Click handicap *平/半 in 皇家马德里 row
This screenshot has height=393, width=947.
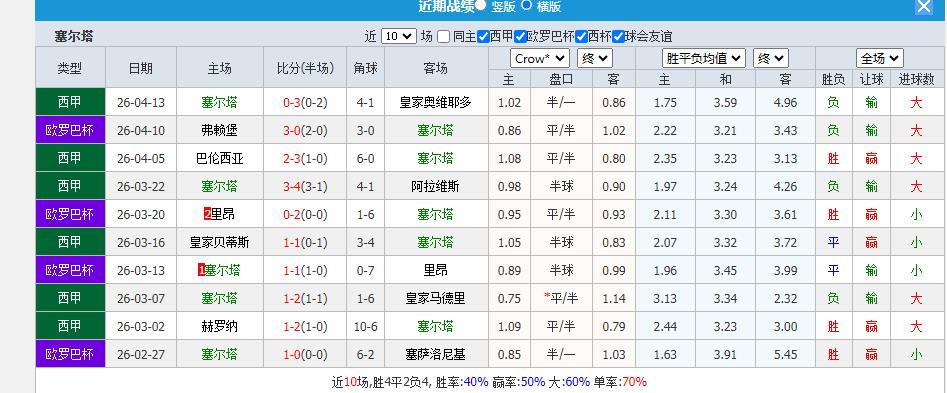tap(561, 298)
